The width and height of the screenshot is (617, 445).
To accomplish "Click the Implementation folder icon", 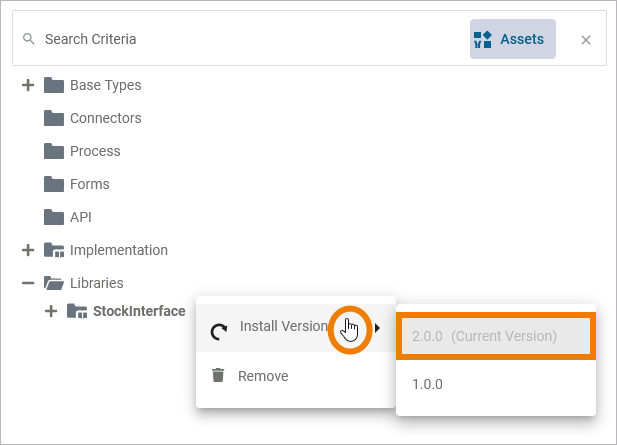I will pos(54,251).
